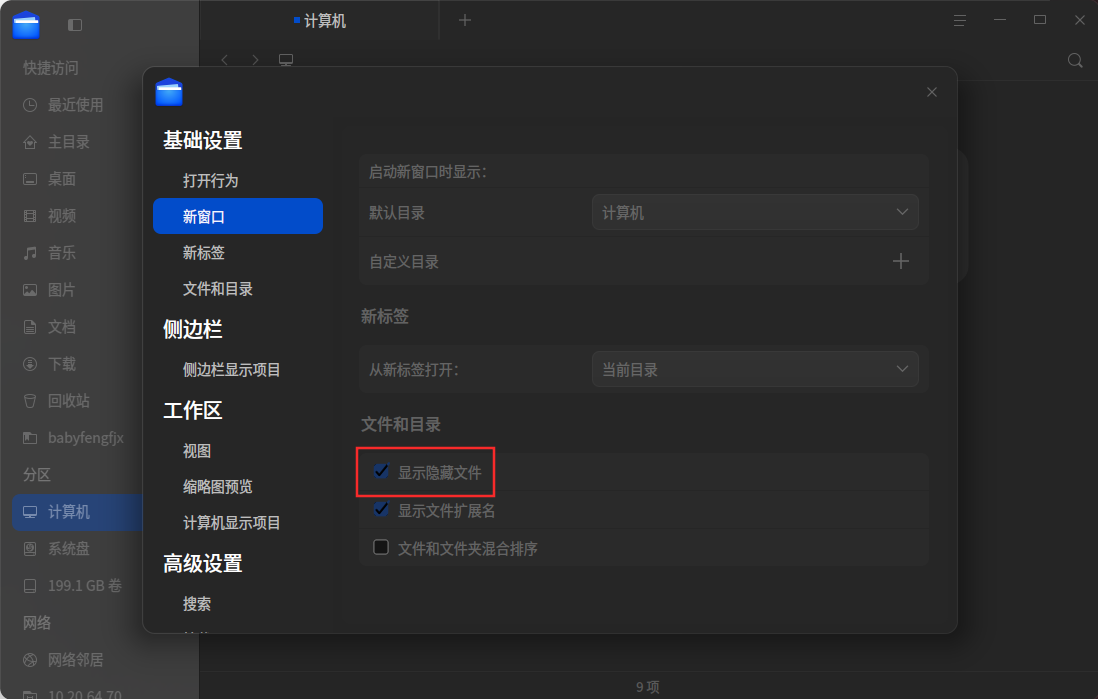1098x699 pixels.
Task: Click the search magnifier icon
Action: click(1075, 60)
